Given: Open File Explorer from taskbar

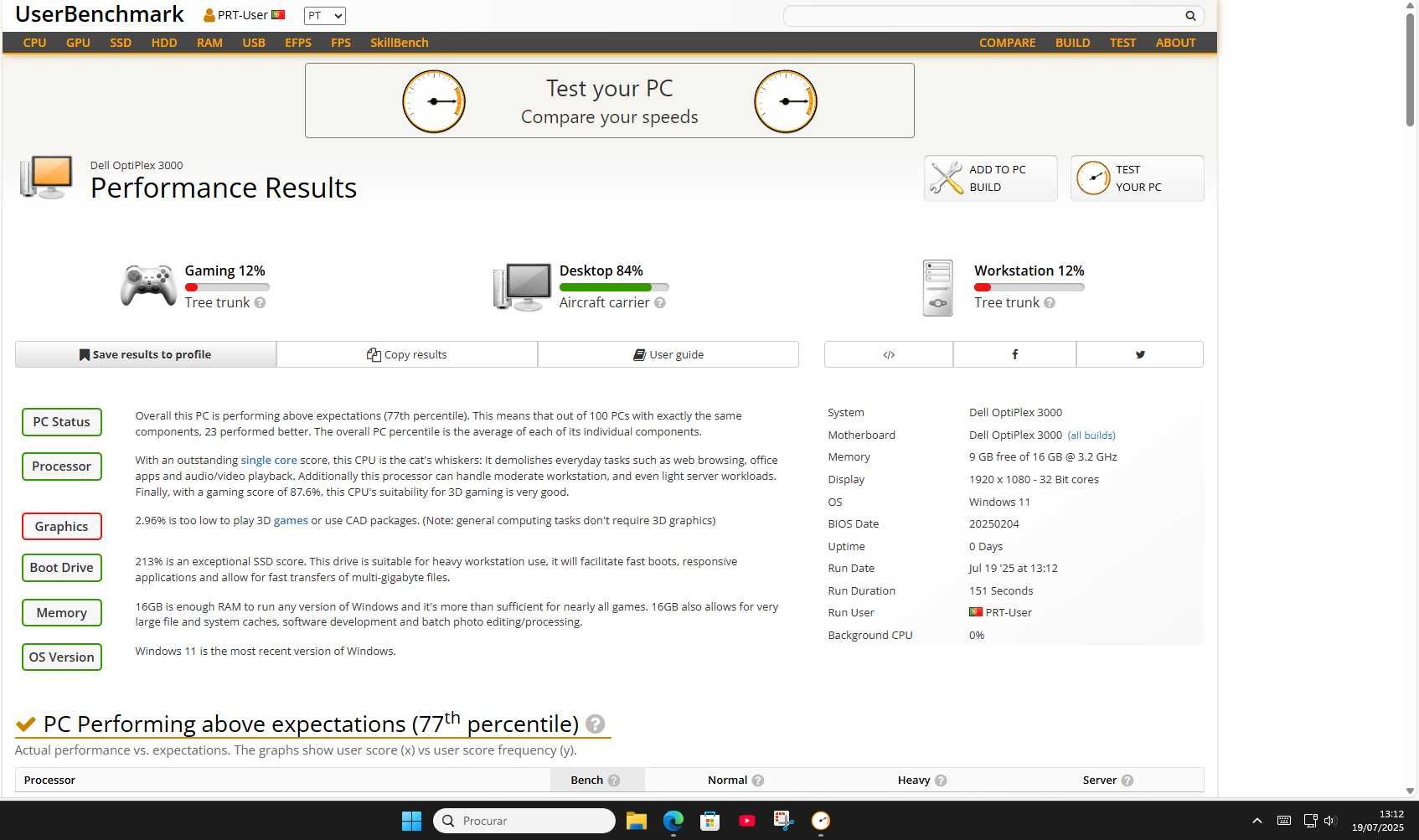Looking at the screenshot, I should [637, 821].
